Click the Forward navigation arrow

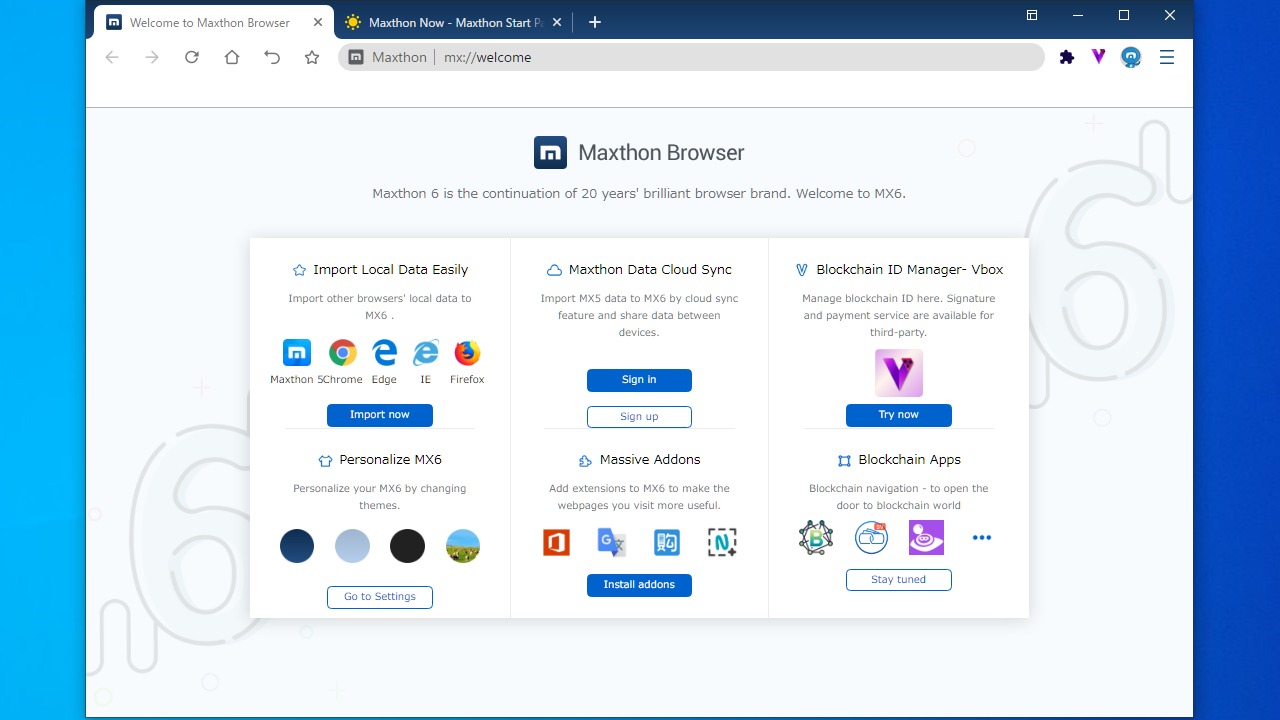pyautogui.click(x=152, y=58)
